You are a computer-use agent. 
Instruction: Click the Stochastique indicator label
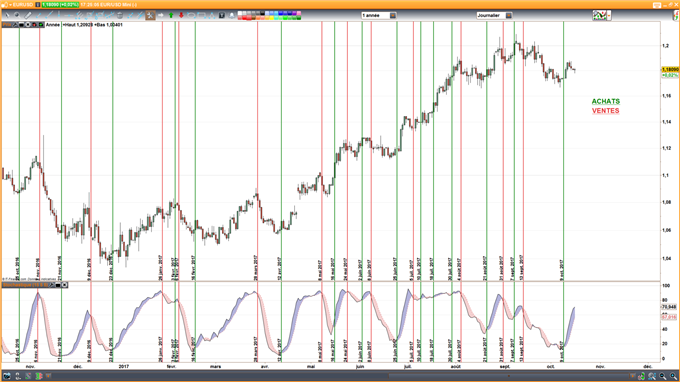(25, 285)
